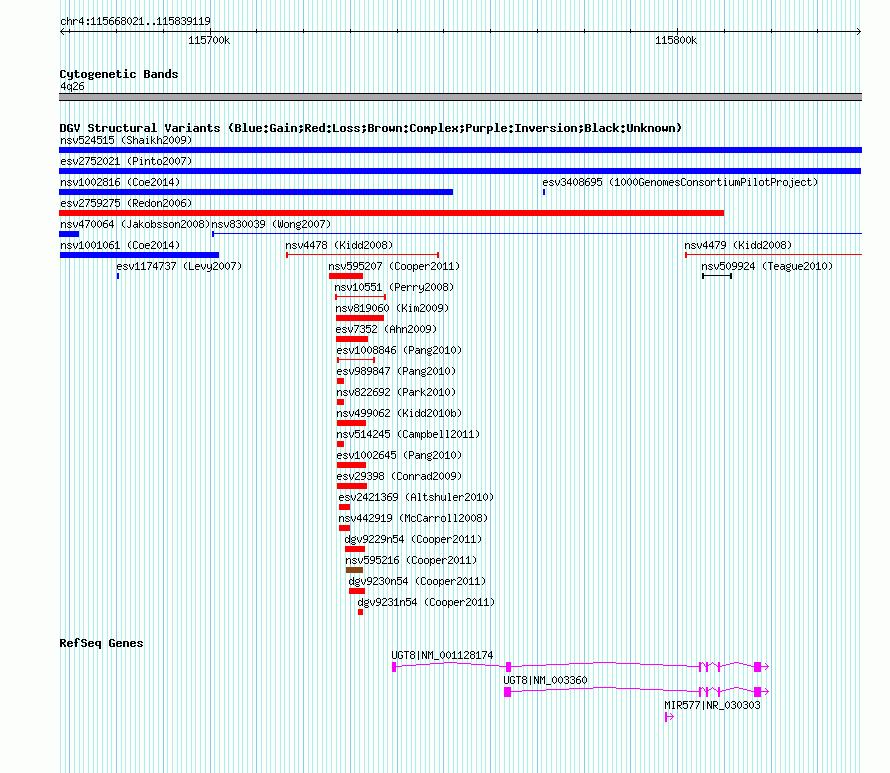Open the nsv595216 (Cooper2011) variant label
Image resolution: width=890 pixels, height=773 pixels.
[x=411, y=560]
